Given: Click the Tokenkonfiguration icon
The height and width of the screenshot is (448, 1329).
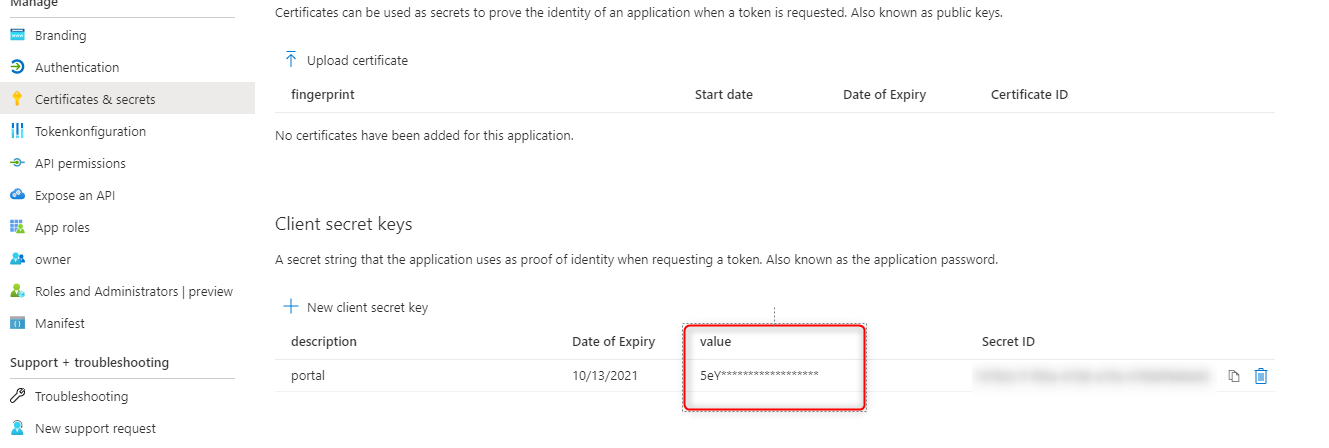Looking at the screenshot, I should [x=17, y=131].
